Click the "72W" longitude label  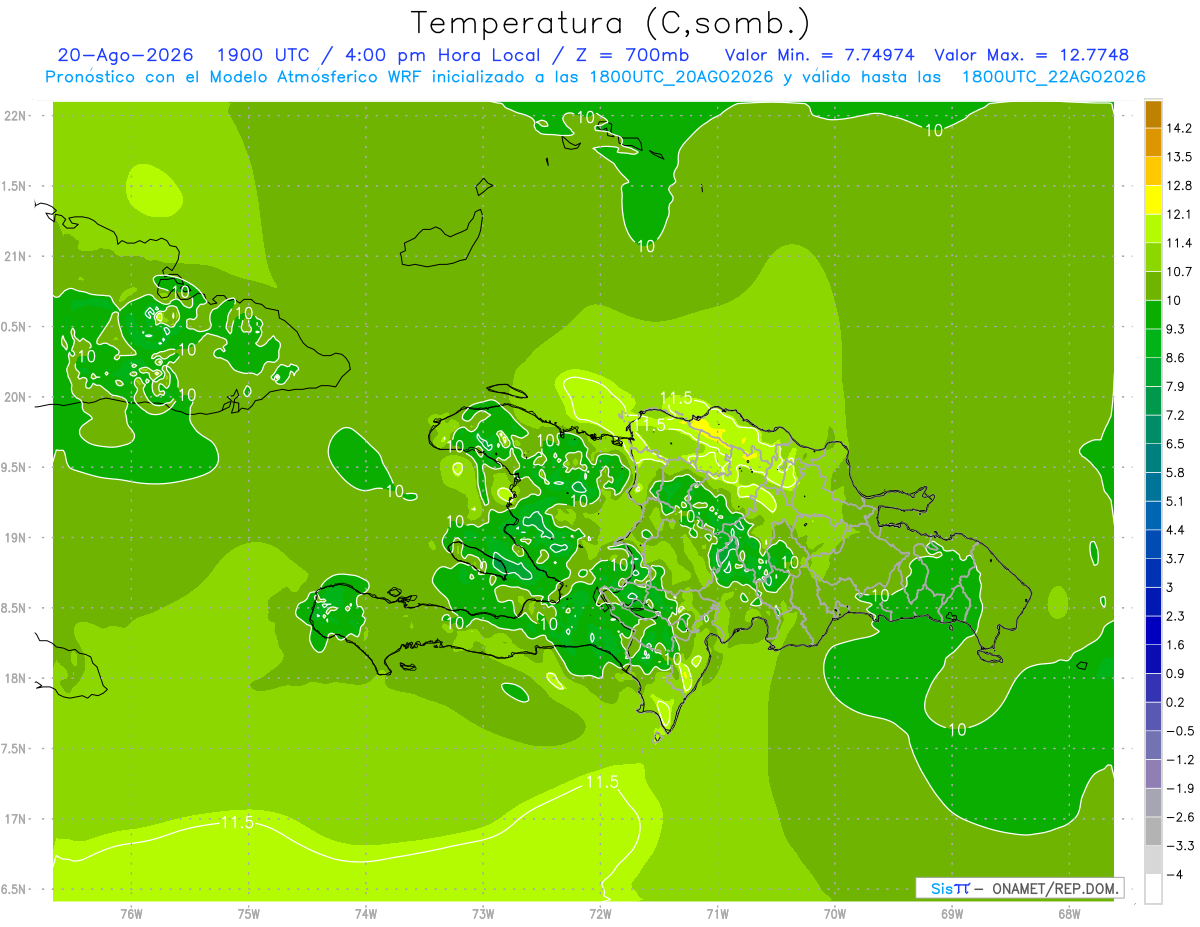pos(600,914)
